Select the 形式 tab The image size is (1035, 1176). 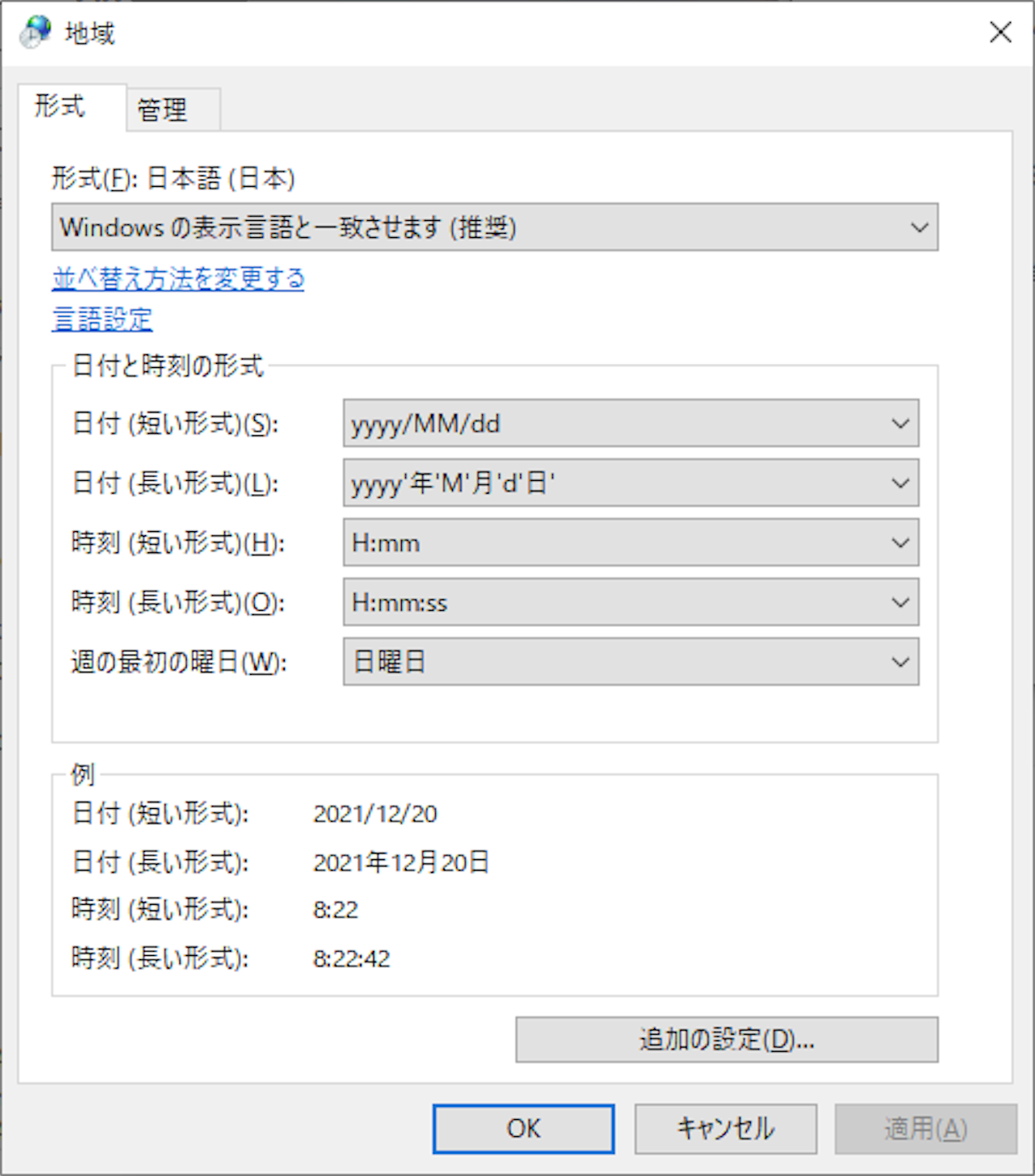point(61,106)
